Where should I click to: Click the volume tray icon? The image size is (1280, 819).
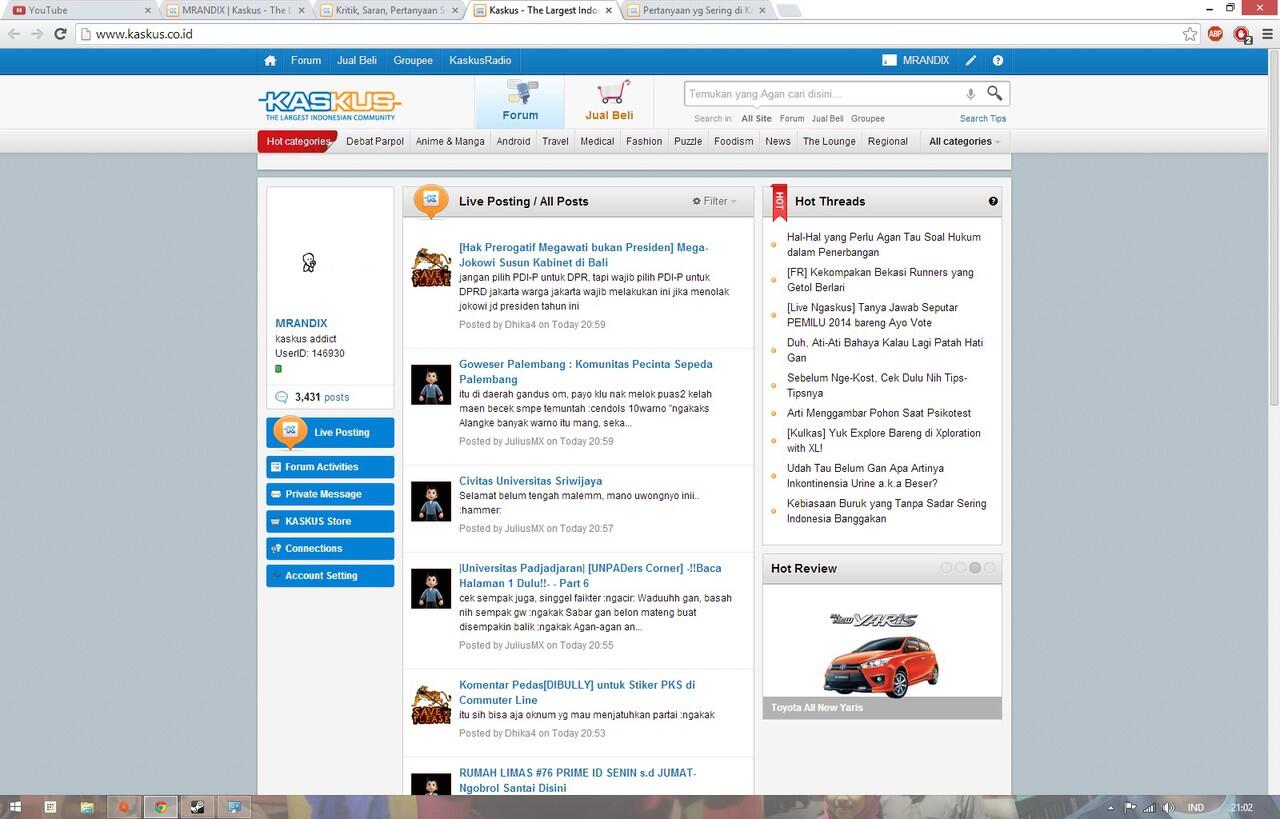point(1168,807)
